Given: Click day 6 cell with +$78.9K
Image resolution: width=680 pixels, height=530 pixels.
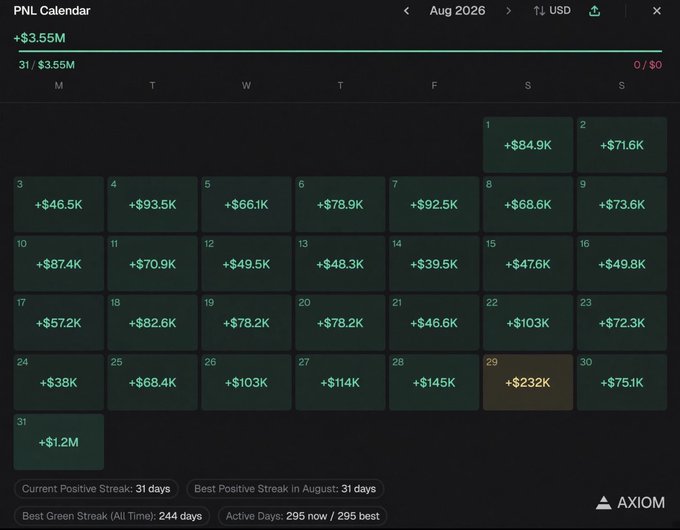Looking at the screenshot, I should coord(340,204).
